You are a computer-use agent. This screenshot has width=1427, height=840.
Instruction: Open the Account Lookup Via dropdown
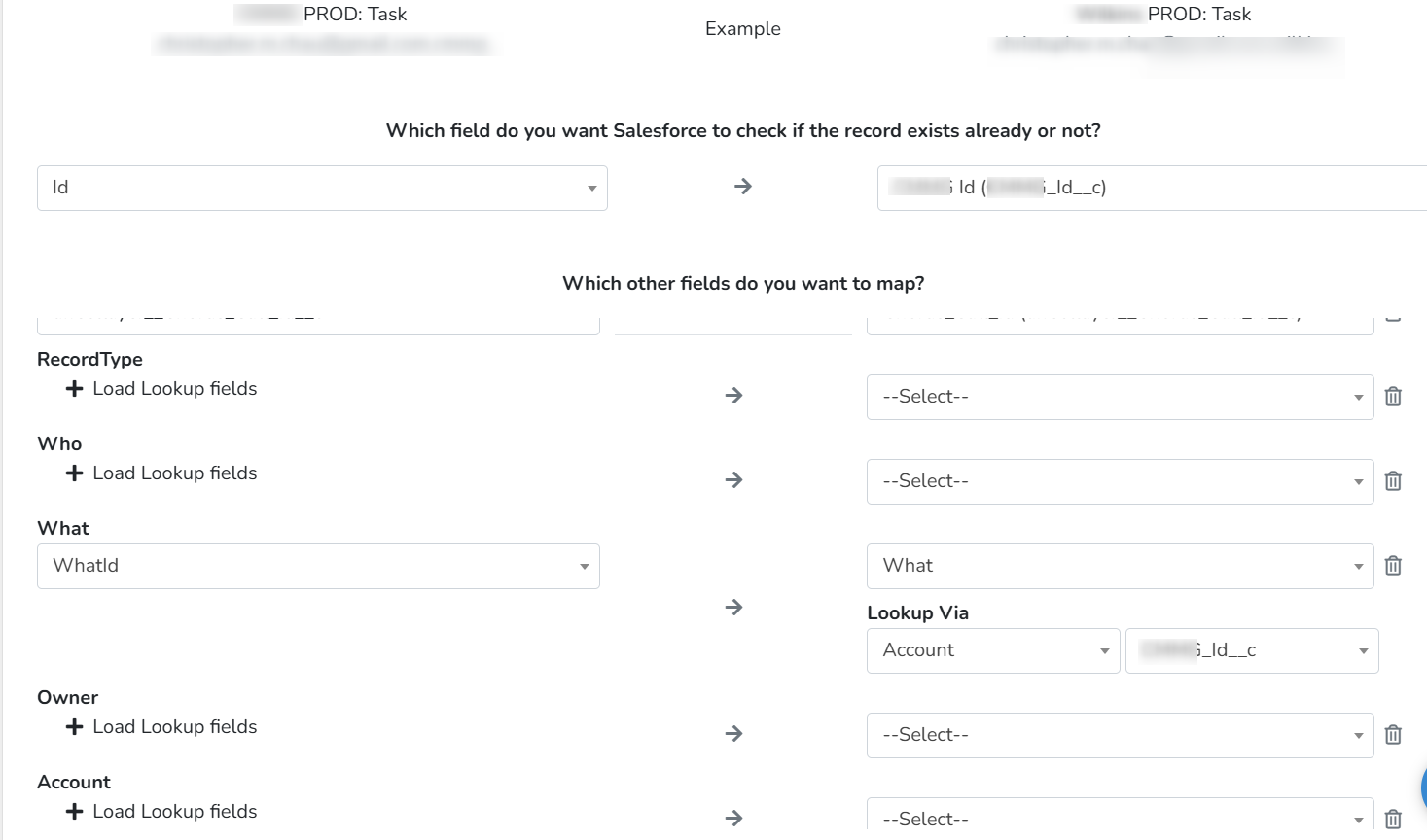tap(993, 650)
